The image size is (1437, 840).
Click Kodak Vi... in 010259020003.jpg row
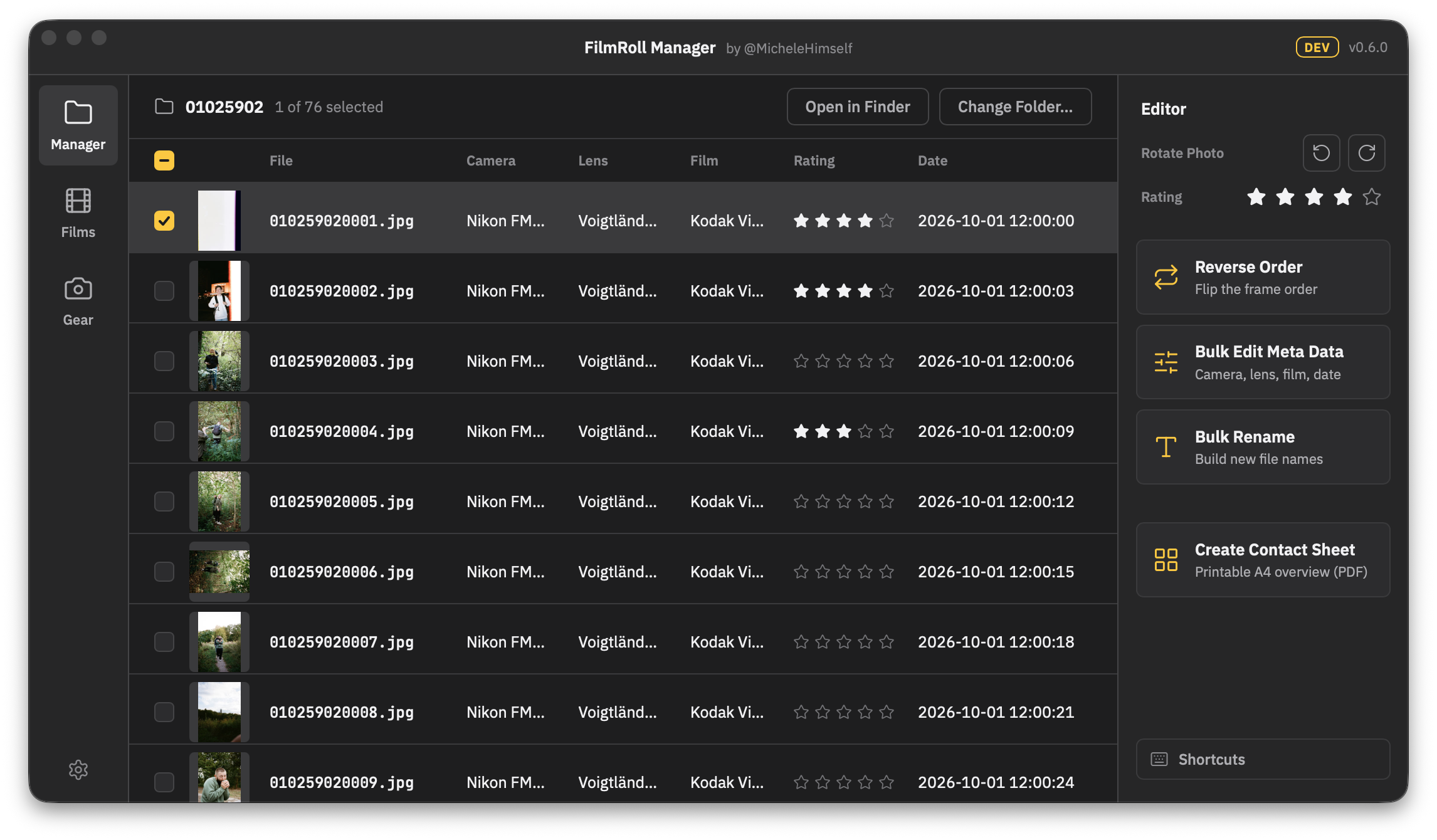(x=727, y=361)
